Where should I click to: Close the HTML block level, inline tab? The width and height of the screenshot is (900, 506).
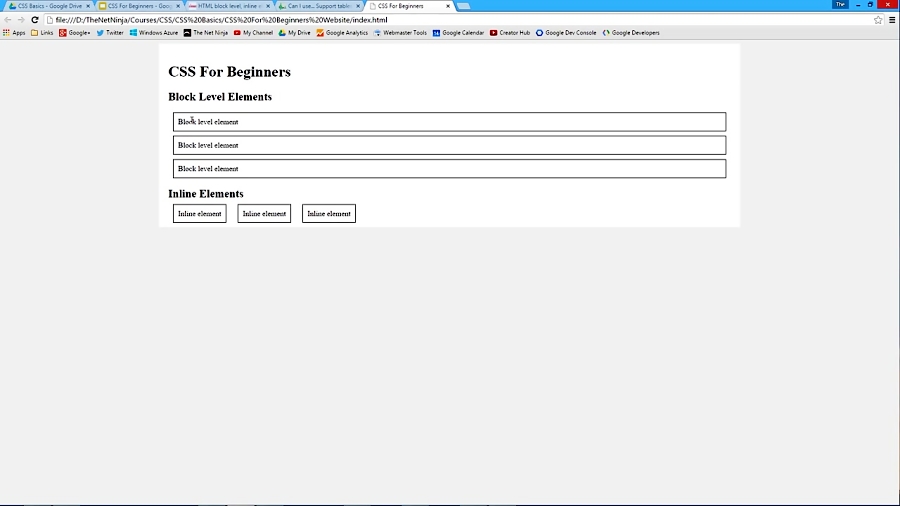point(268,6)
